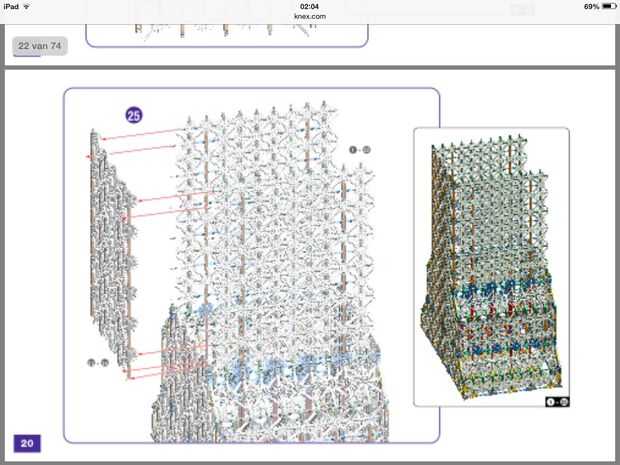620x465 pixels.
Task: Tap the 'iPad' label in the status bar
Action: click(x=11, y=7)
